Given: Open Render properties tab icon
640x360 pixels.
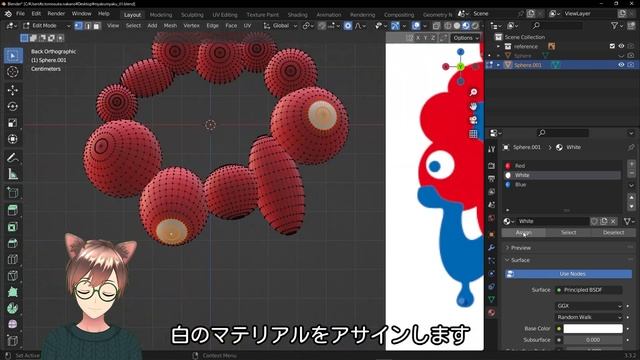Looking at the screenshot, I should tap(491, 166).
